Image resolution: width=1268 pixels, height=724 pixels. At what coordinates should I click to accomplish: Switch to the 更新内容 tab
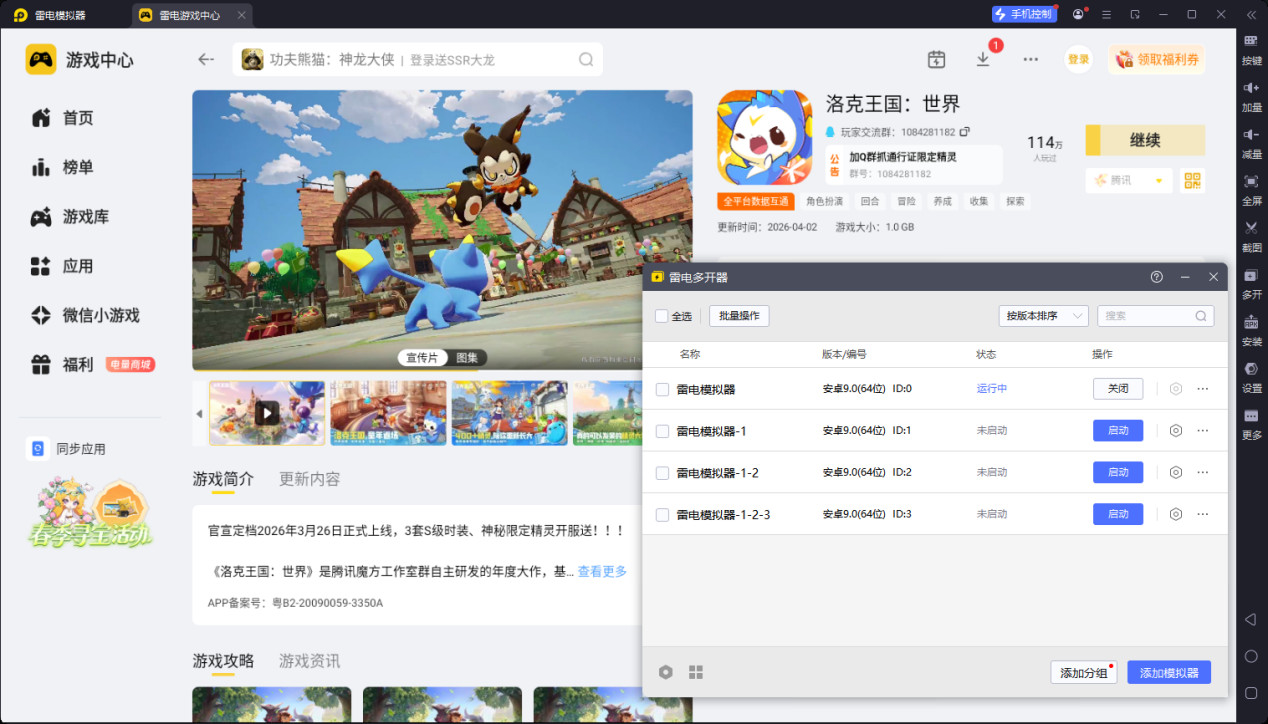point(308,479)
